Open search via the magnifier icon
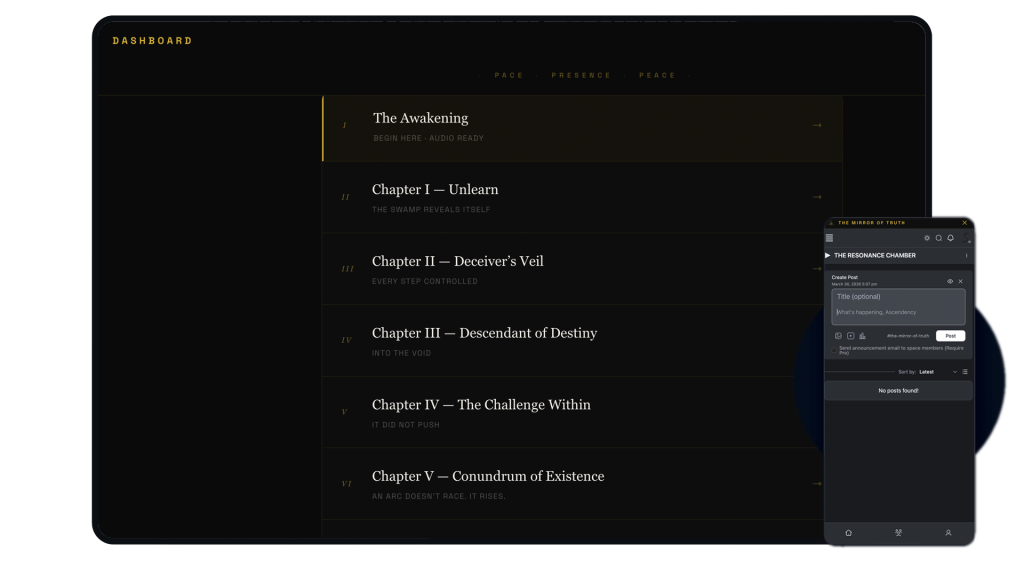The width and height of the screenshot is (1024, 576). tap(938, 238)
